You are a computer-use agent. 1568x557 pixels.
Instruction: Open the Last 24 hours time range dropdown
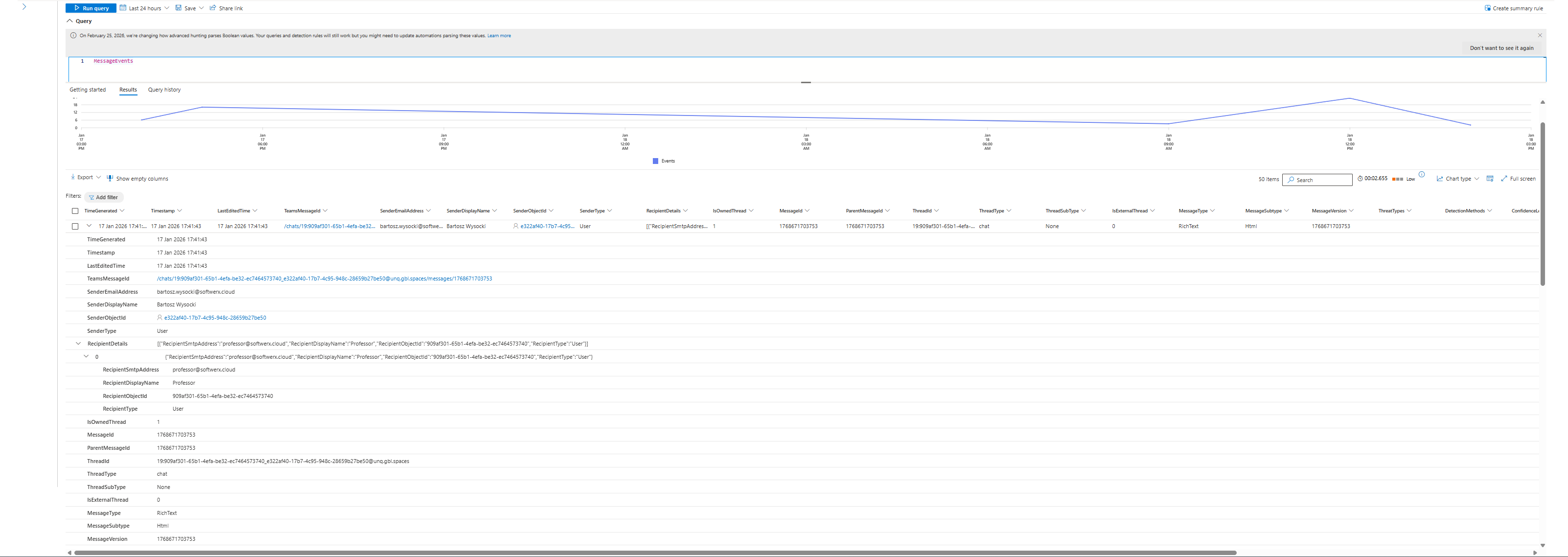(x=145, y=8)
